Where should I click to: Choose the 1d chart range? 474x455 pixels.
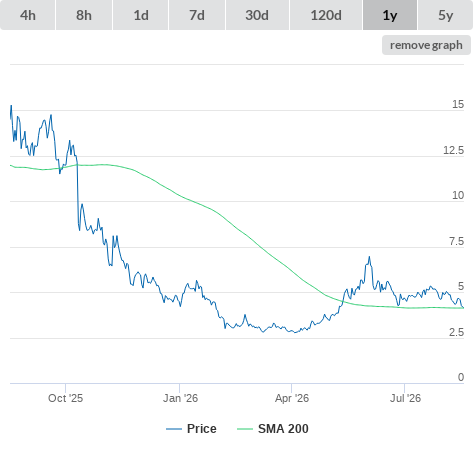[141, 15]
